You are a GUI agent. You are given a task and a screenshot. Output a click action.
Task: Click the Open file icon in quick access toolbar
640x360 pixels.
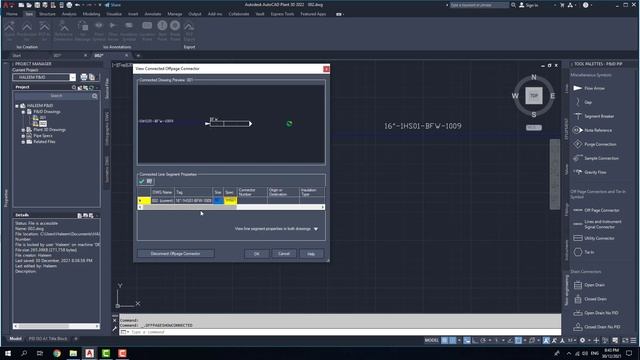point(29,5)
